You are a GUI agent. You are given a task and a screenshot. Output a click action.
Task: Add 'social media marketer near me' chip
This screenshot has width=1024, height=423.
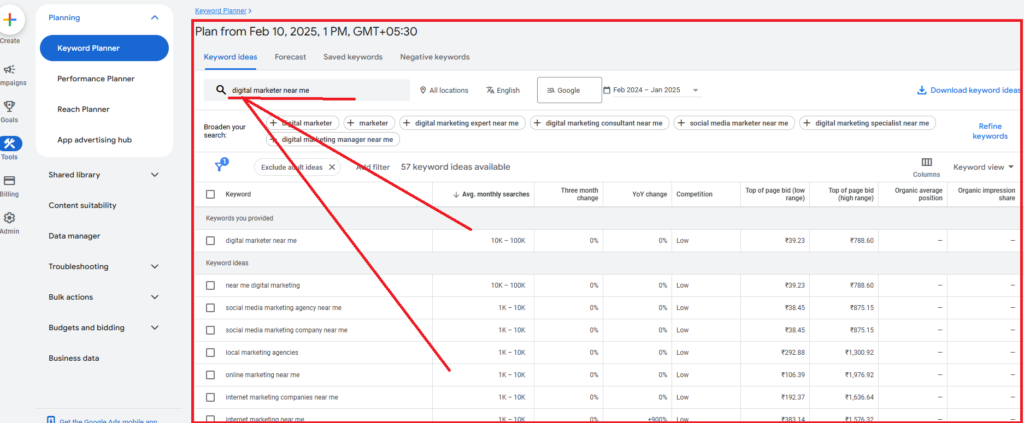(x=734, y=123)
